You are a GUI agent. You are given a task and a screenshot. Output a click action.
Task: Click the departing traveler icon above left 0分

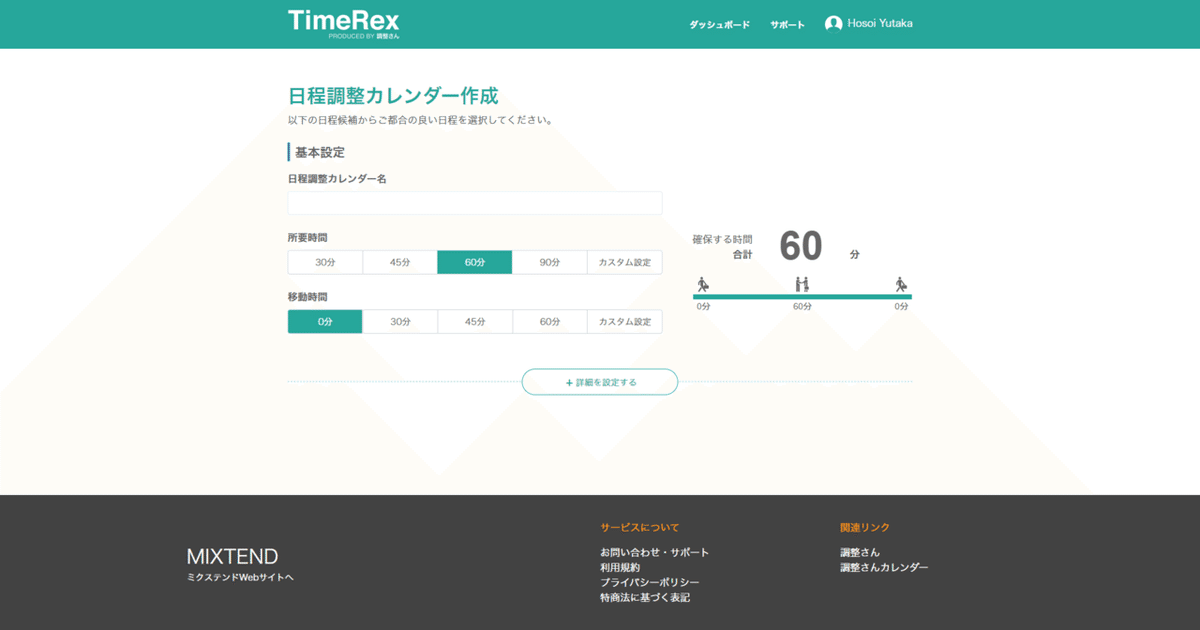(x=703, y=285)
